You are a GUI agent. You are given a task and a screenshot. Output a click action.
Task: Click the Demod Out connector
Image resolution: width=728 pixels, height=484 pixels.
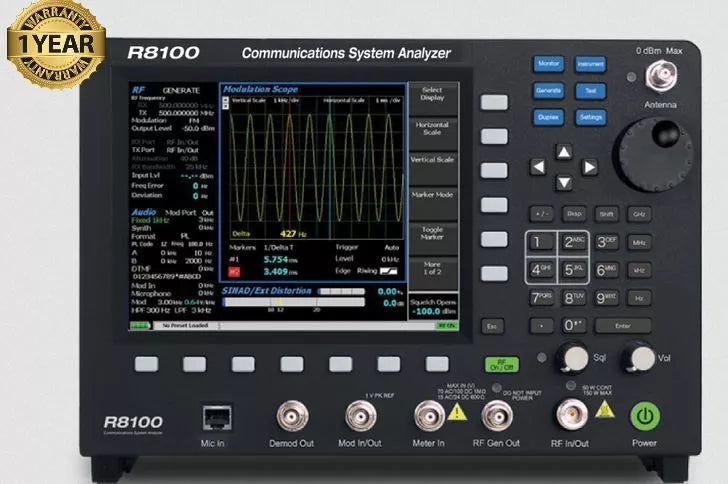[292, 416]
